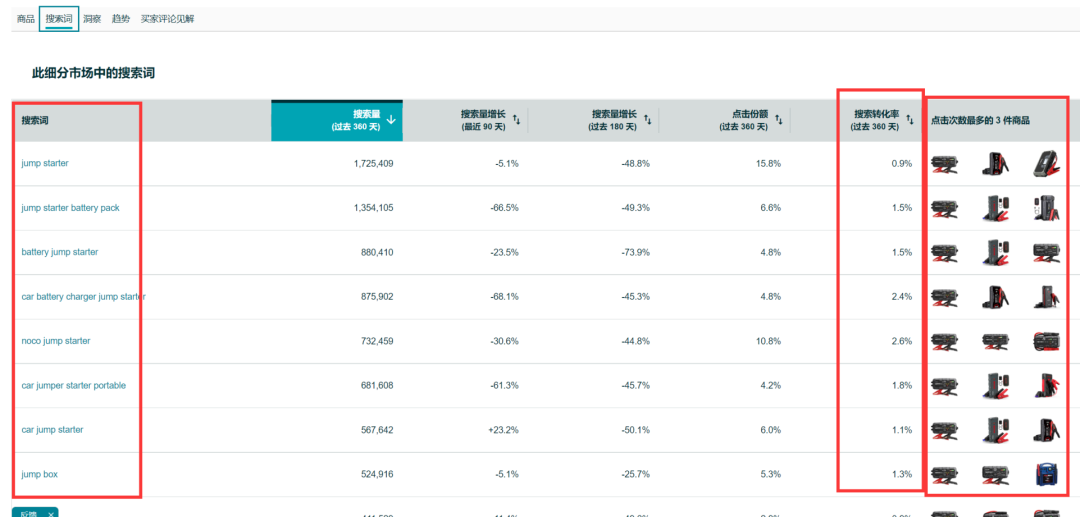Click the conversion rate value 2.6%
This screenshot has height=517, width=1080.
[902, 341]
